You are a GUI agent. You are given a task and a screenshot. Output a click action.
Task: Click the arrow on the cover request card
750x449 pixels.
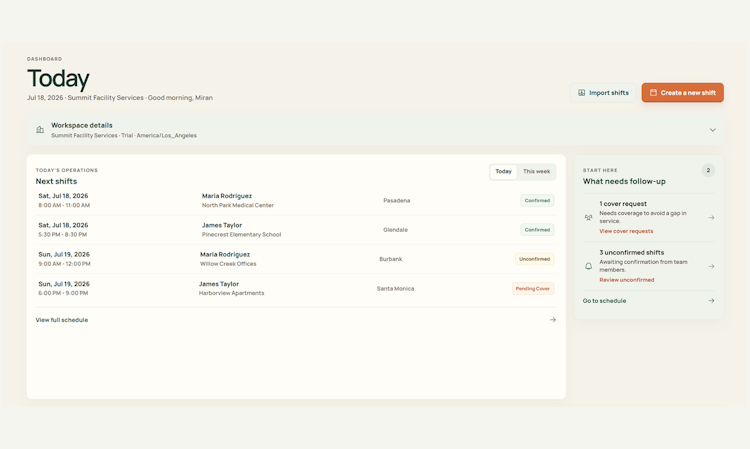click(x=711, y=218)
